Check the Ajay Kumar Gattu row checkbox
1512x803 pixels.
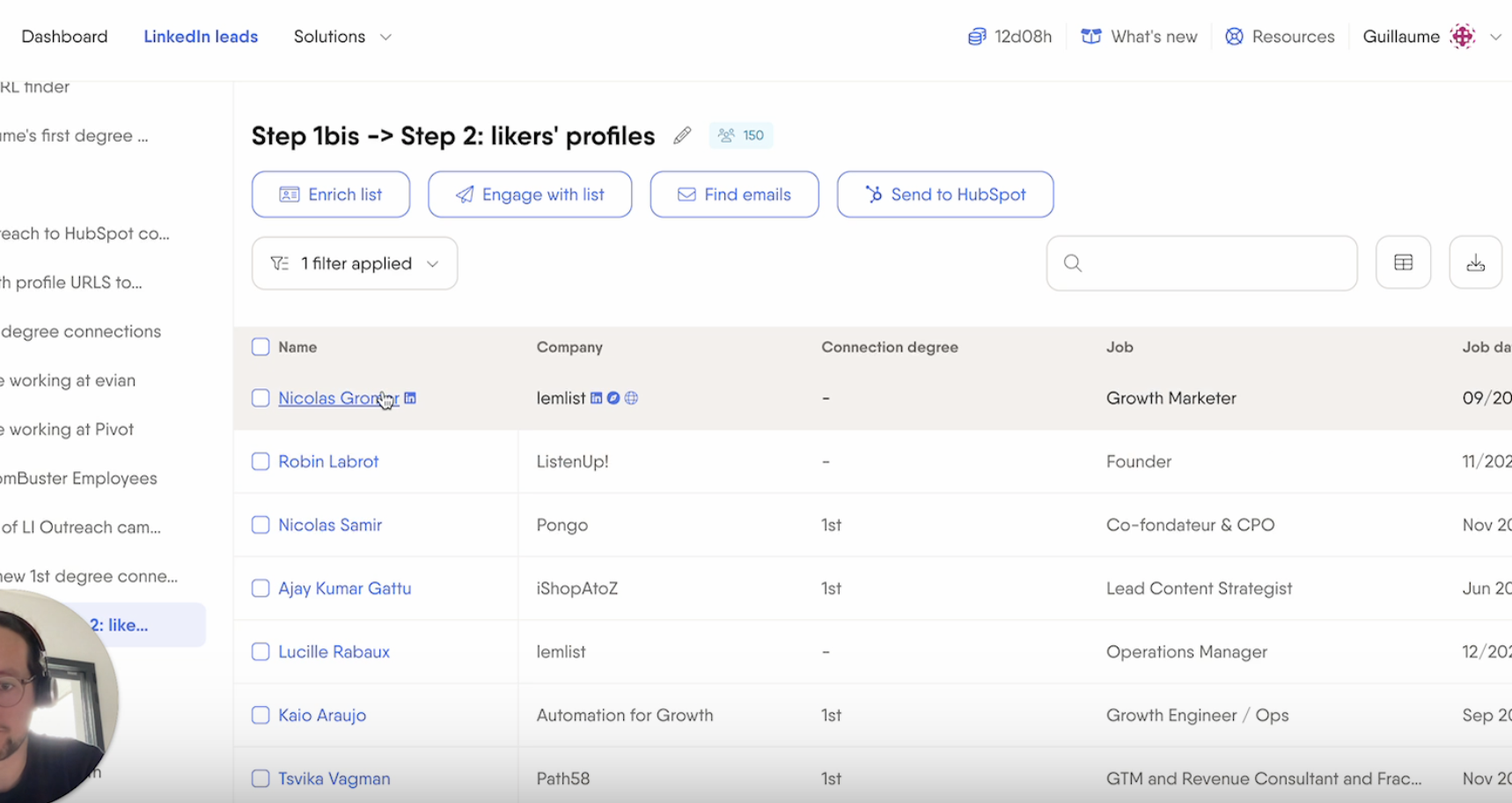tap(261, 588)
